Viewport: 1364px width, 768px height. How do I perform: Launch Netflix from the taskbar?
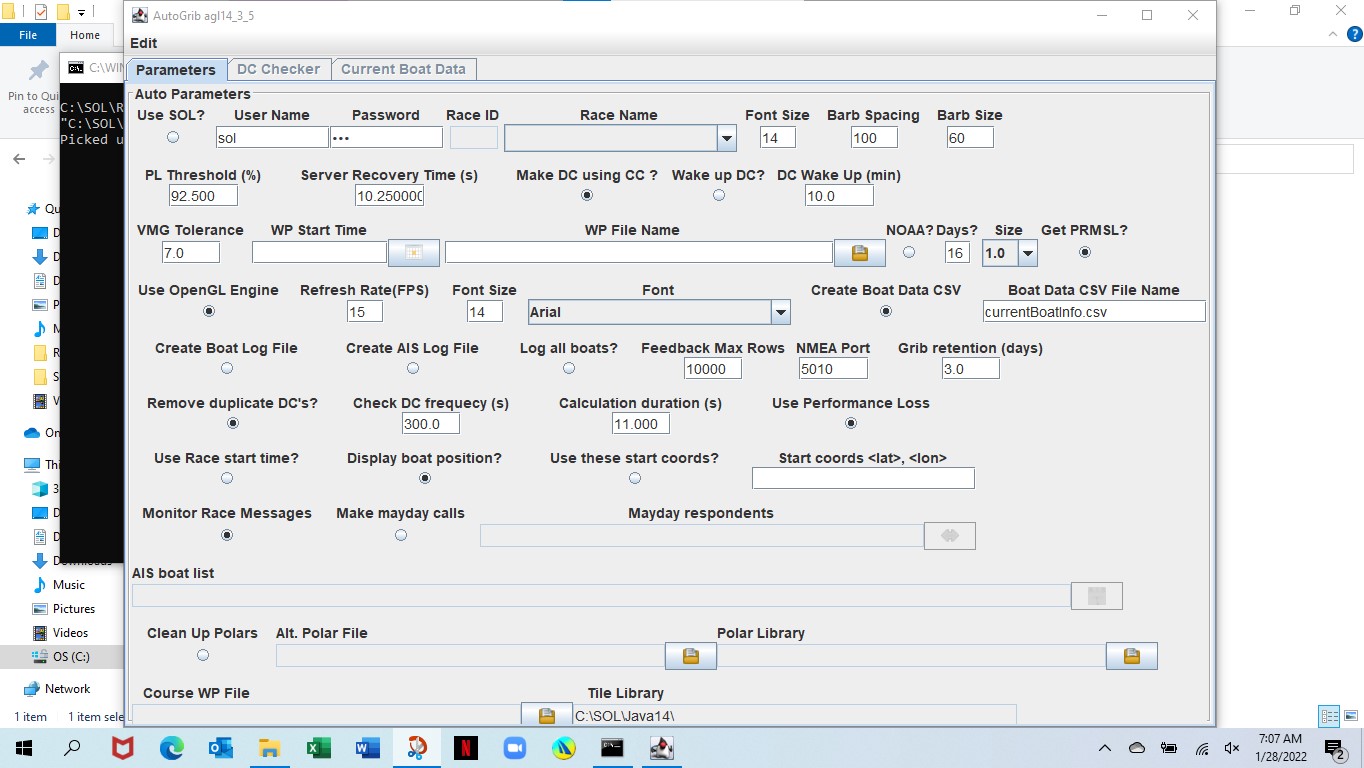465,747
